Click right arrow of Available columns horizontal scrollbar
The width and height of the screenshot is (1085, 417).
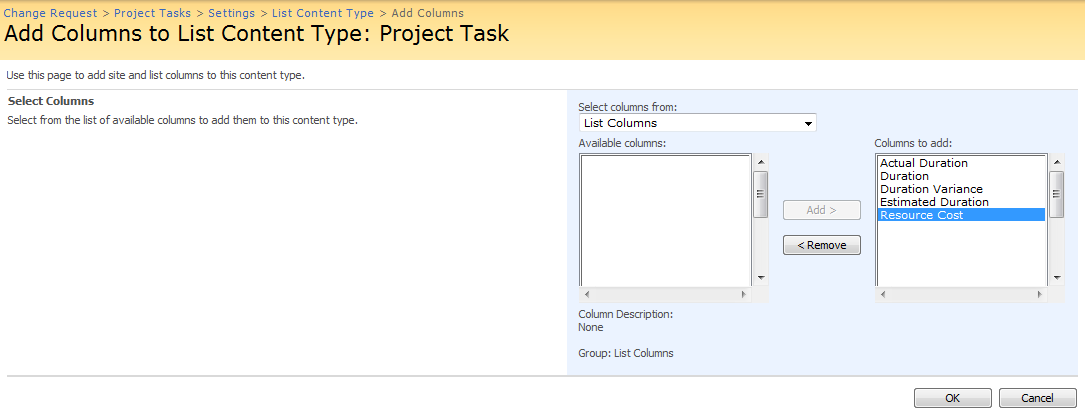click(x=744, y=295)
